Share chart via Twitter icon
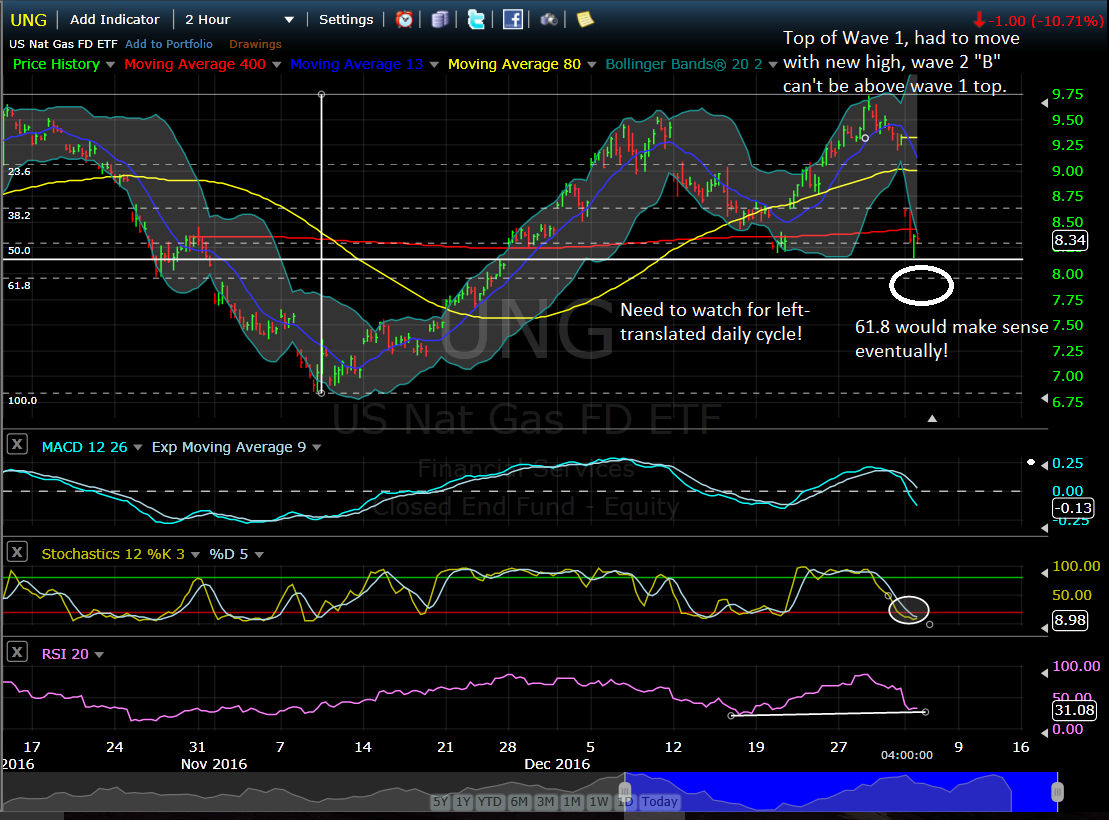1109x820 pixels. pos(476,19)
